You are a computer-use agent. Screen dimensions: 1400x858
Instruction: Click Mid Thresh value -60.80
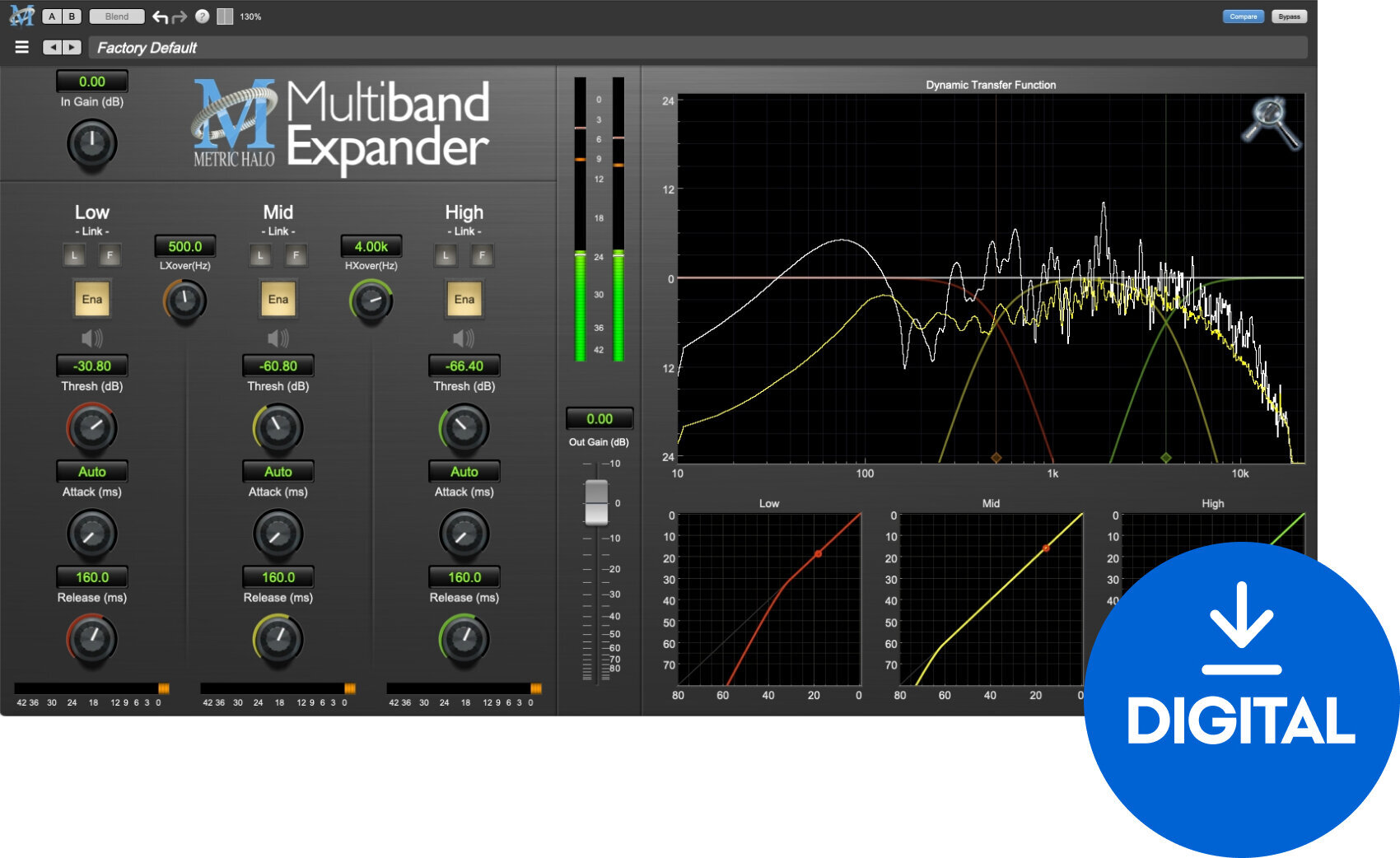click(278, 366)
